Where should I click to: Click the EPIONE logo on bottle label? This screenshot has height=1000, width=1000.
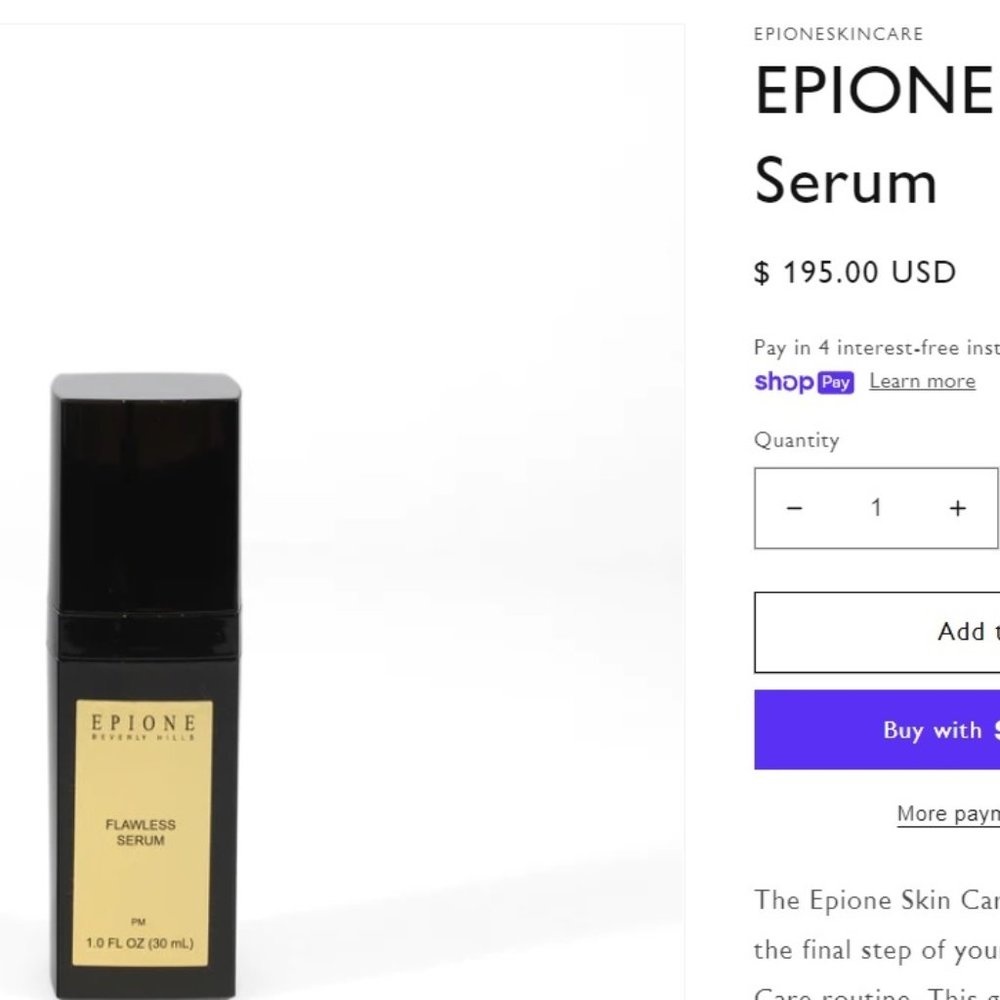pos(143,726)
